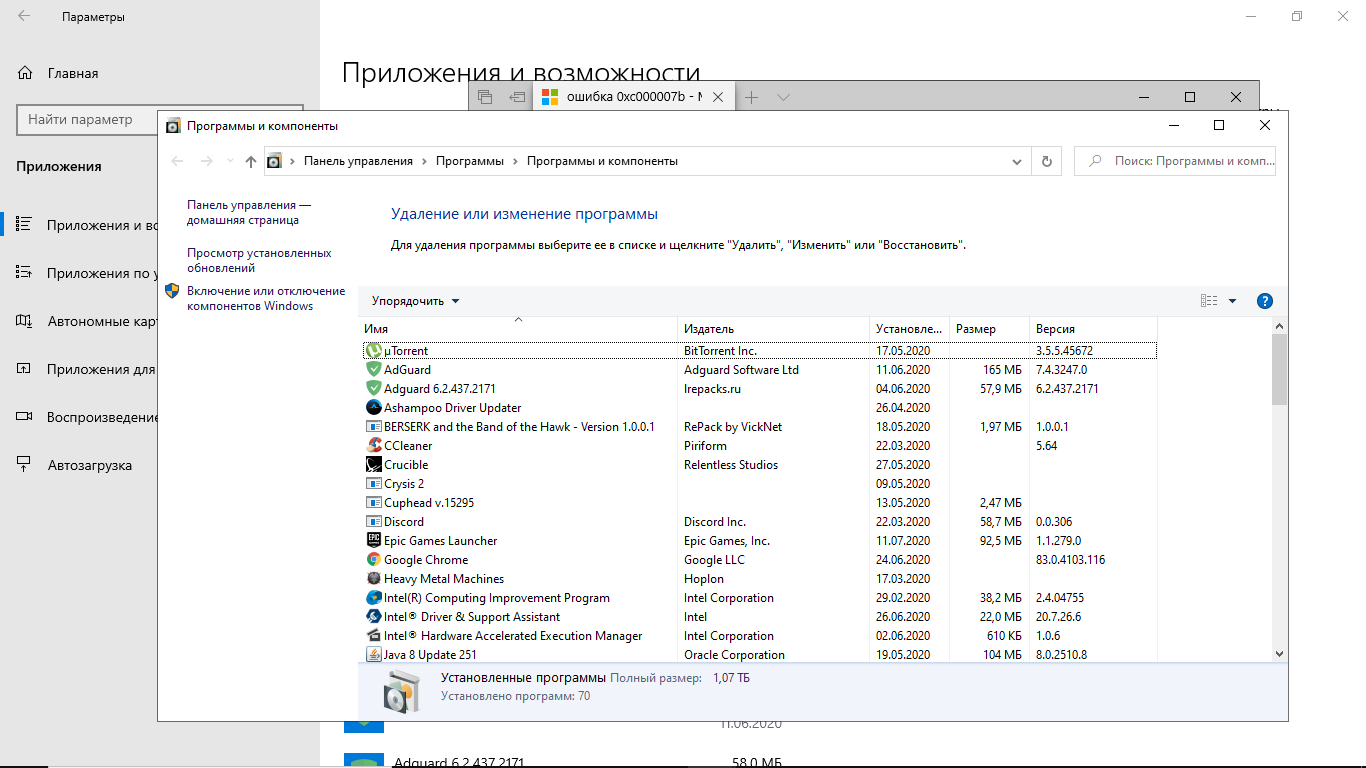
Task: Open help with the question mark icon
Action: pyautogui.click(x=1264, y=301)
